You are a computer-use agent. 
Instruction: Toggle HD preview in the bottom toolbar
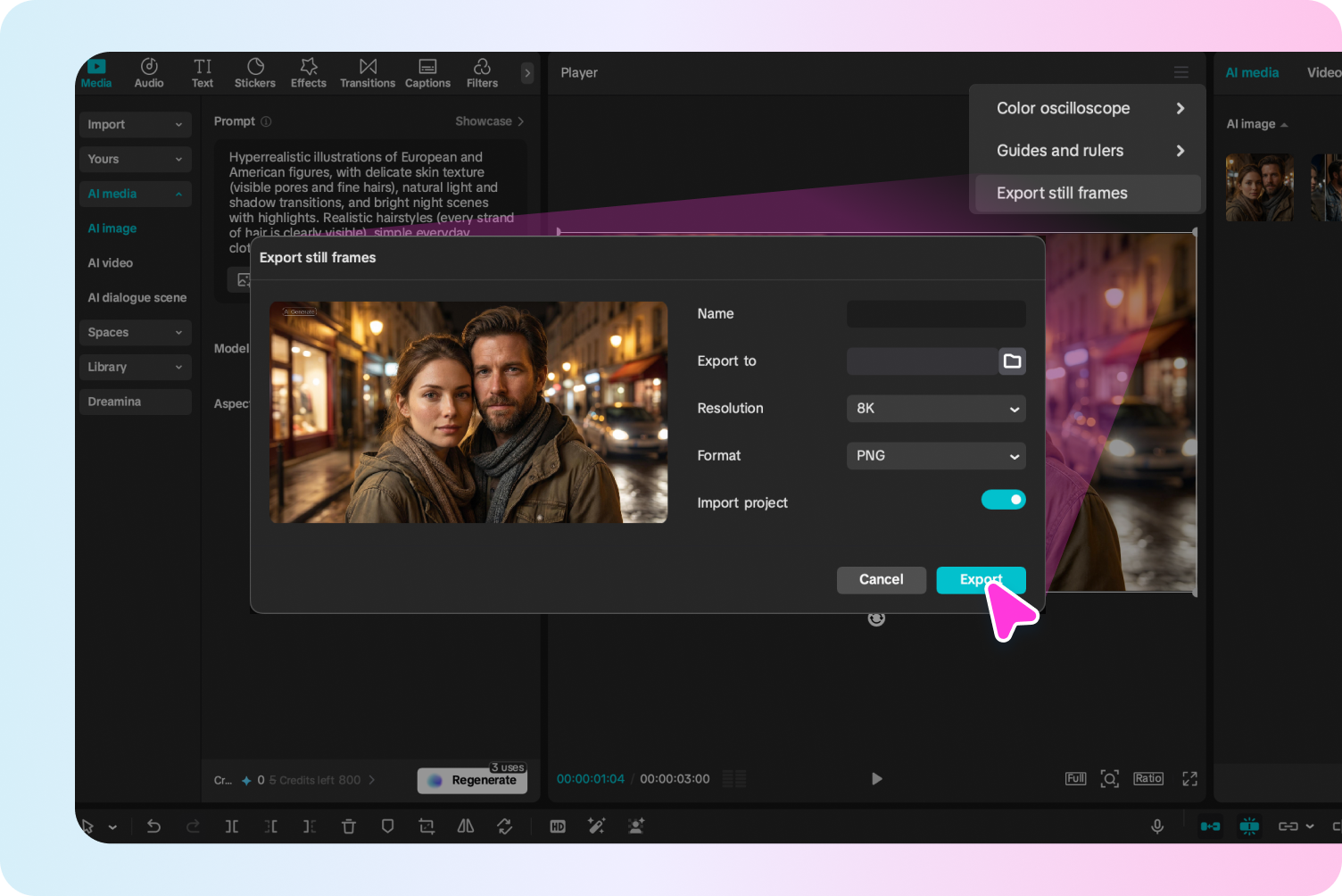tap(558, 825)
